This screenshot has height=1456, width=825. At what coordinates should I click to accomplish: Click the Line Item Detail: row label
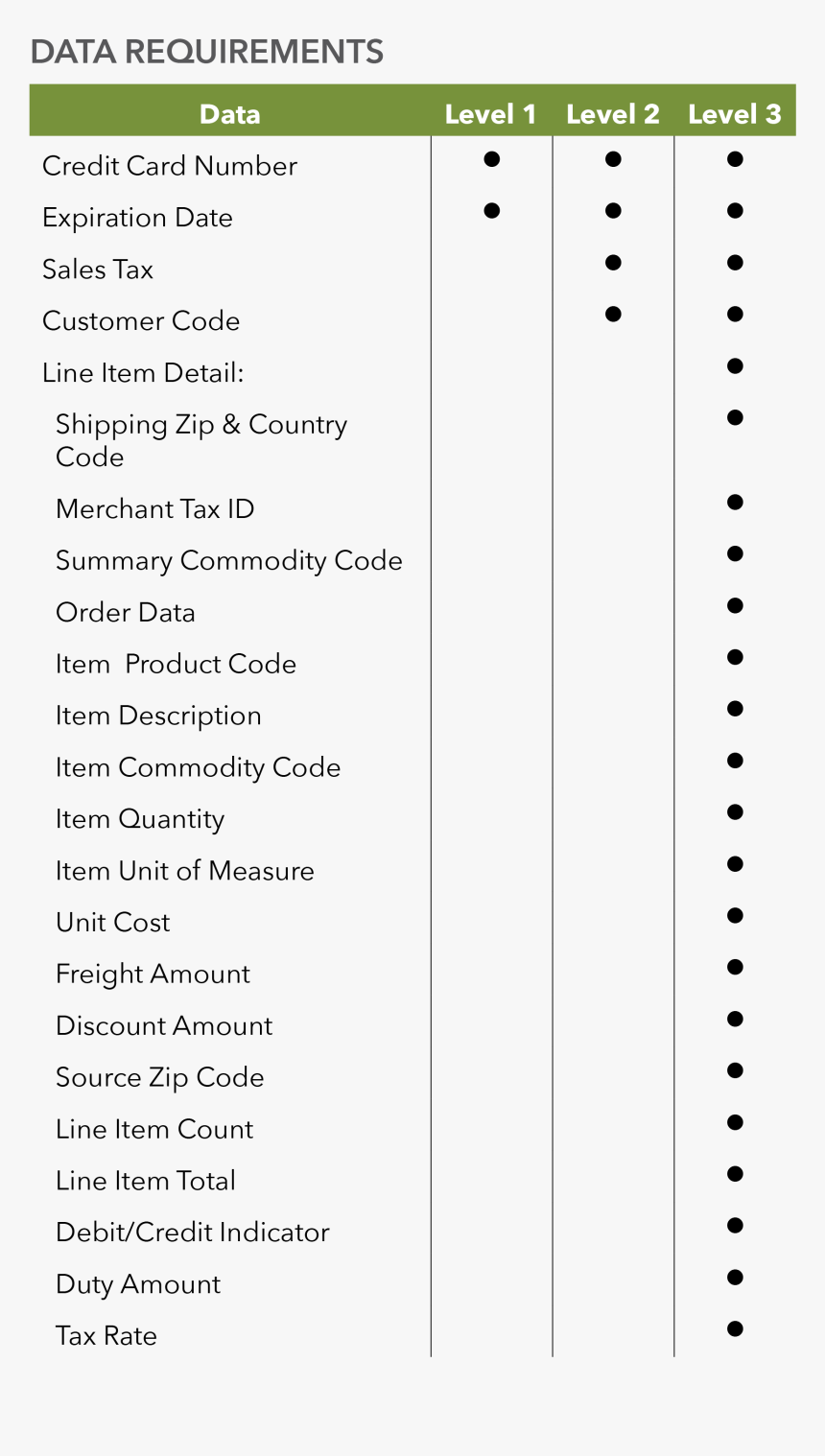pos(143,372)
